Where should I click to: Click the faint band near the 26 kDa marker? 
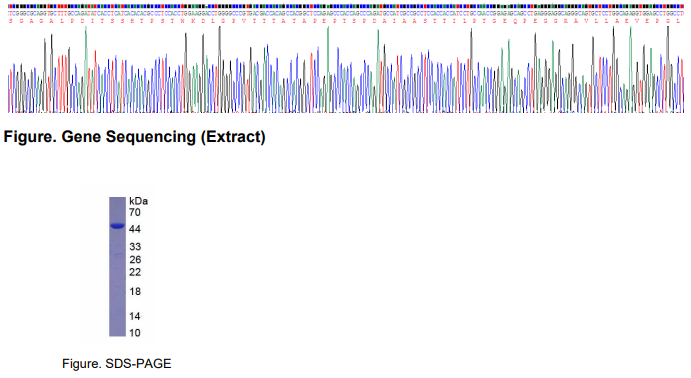click(x=117, y=255)
